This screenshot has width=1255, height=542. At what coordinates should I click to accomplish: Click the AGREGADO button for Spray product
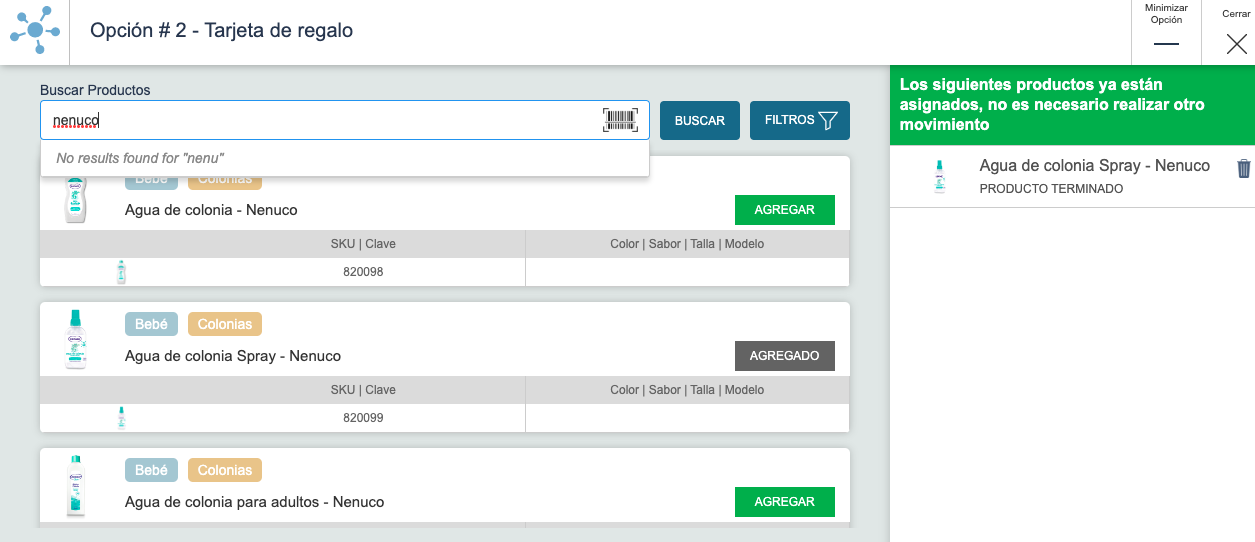[x=785, y=356]
